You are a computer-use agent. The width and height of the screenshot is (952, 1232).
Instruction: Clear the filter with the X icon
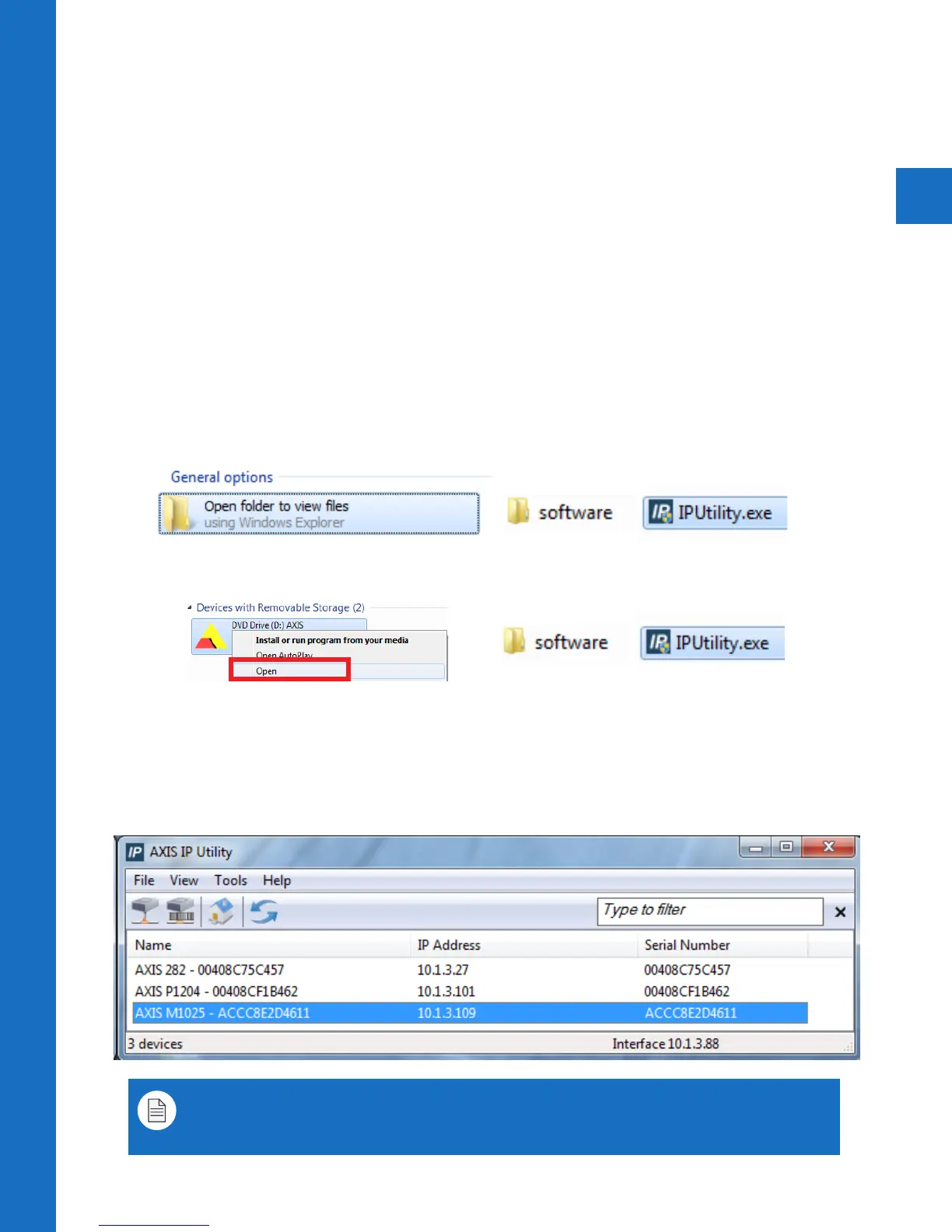(x=840, y=912)
